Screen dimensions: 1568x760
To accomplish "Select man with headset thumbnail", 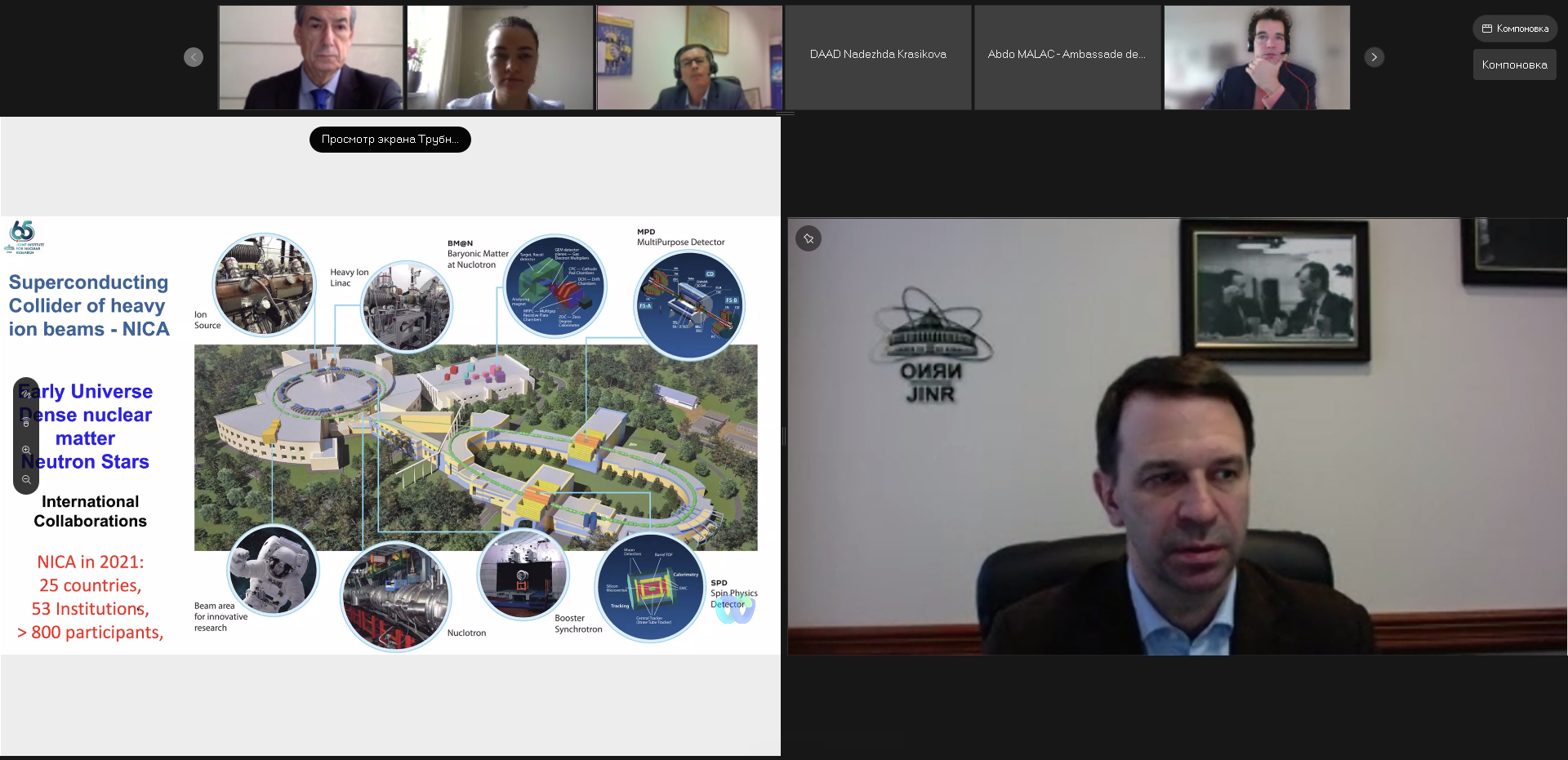I will tap(689, 57).
